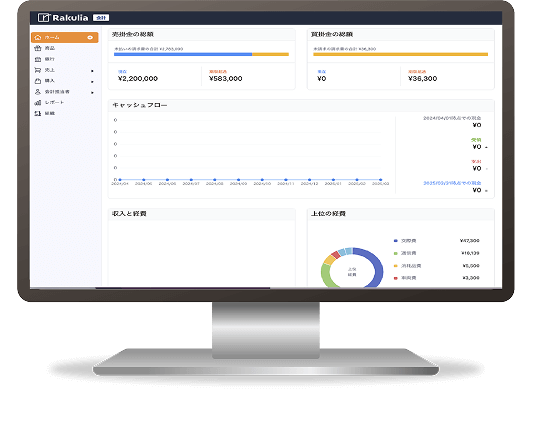
Task: Click the reports bar chart icon
Action: [x=38, y=102]
